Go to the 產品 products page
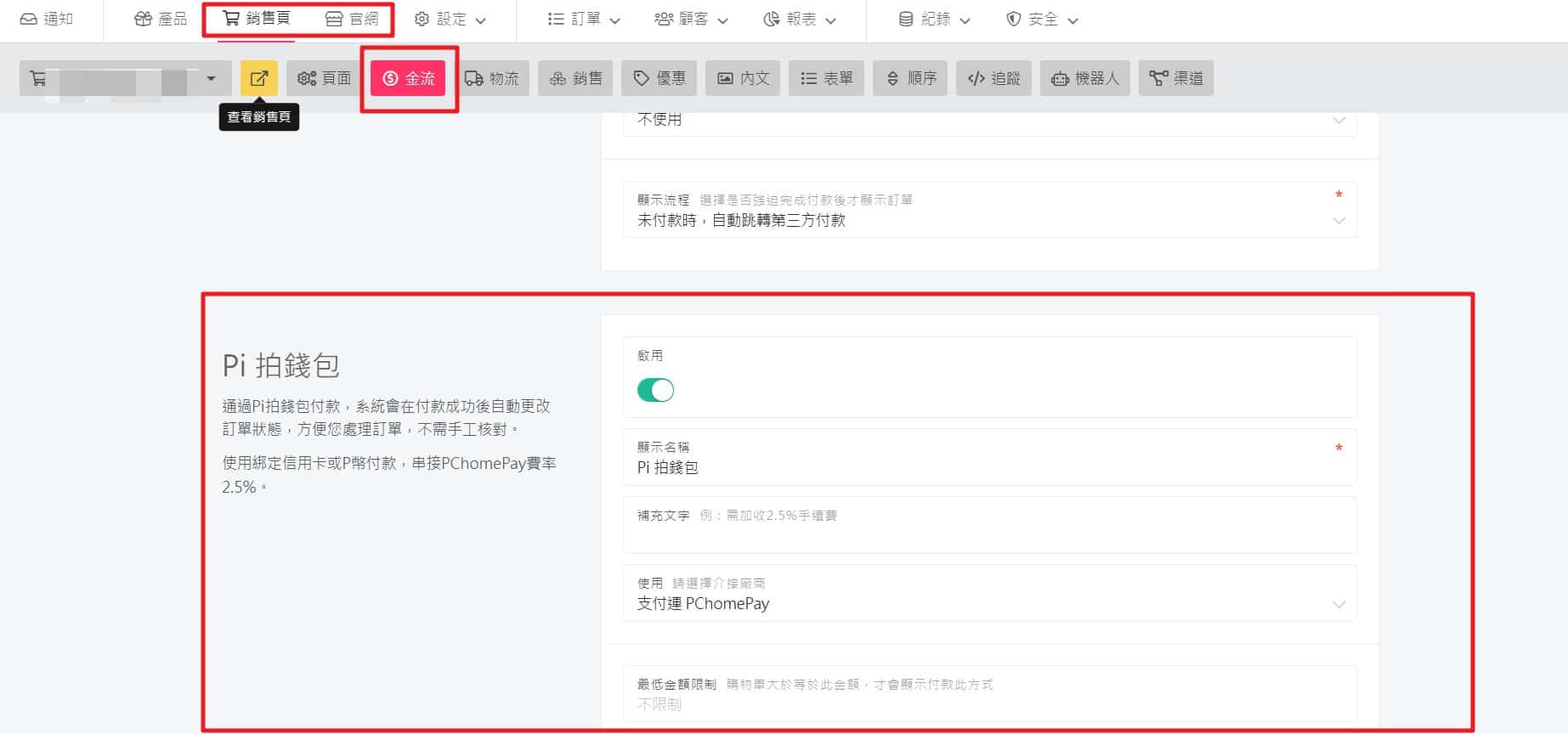This screenshot has width=1568, height=734. [161, 20]
